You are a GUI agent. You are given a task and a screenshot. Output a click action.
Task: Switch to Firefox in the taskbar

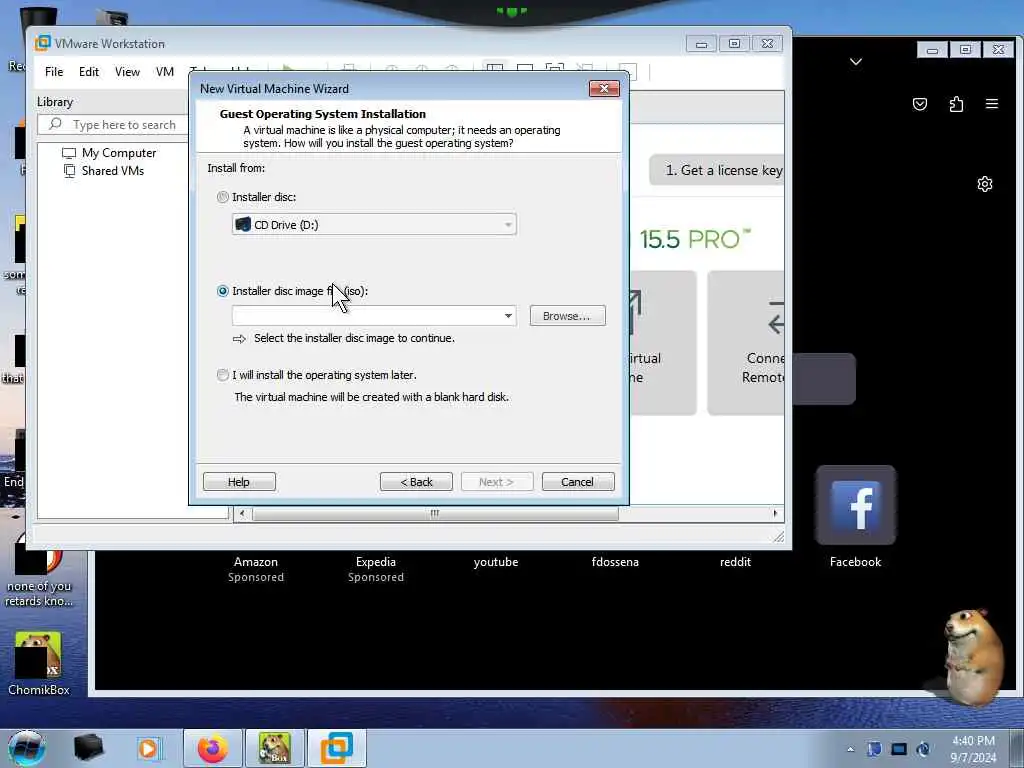tap(212, 748)
